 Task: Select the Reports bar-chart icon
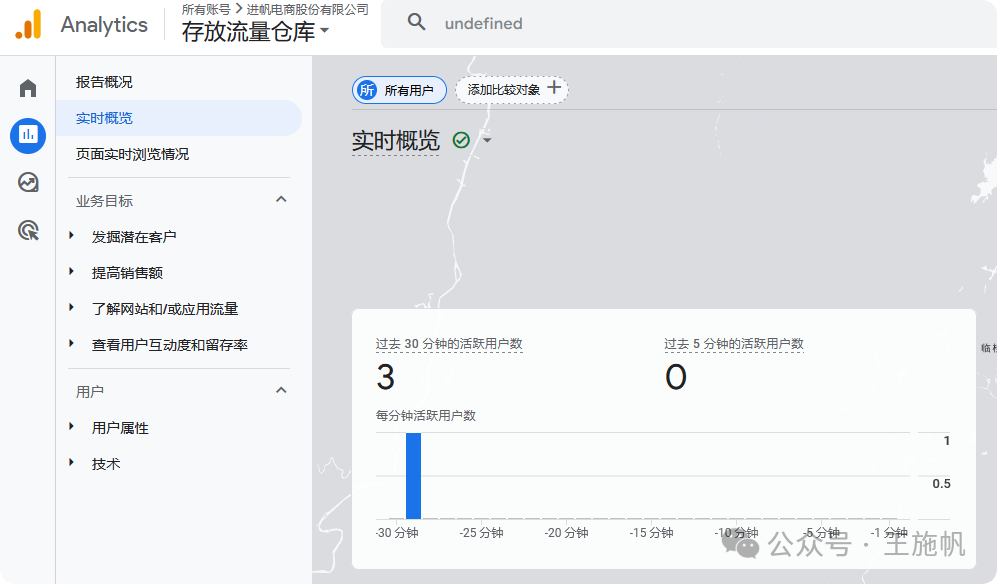(x=28, y=136)
